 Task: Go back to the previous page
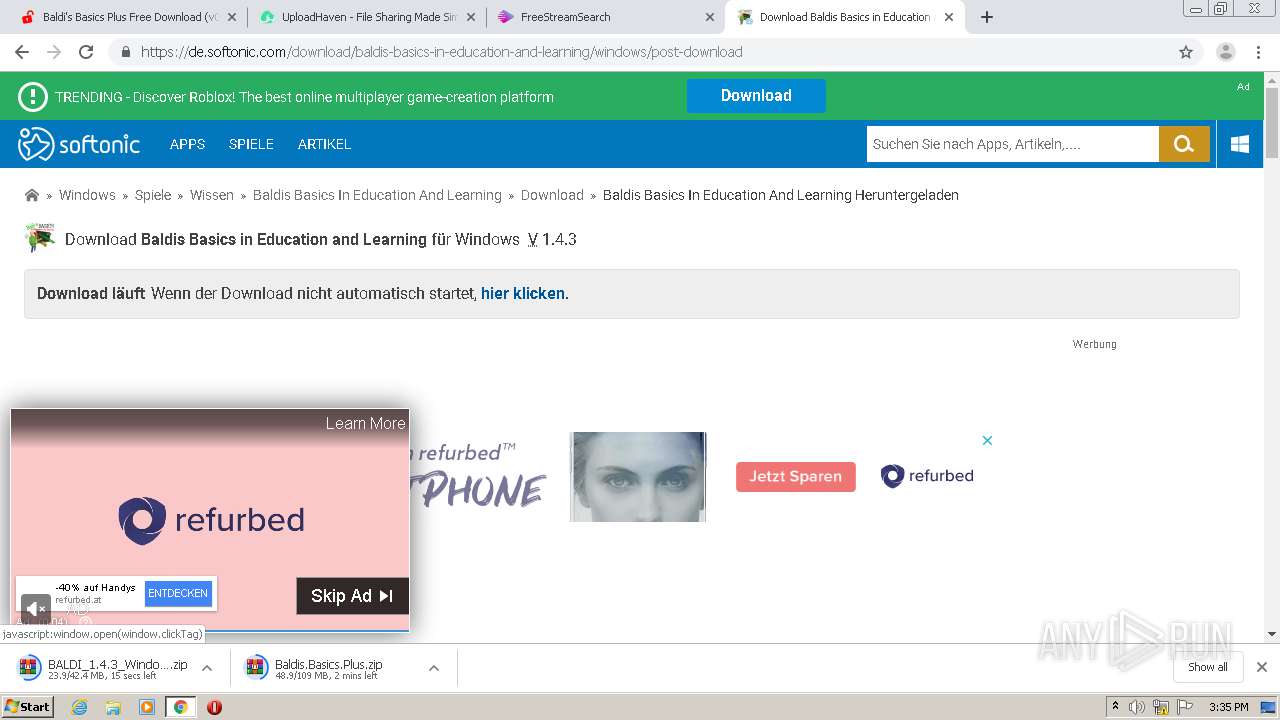click(22, 52)
